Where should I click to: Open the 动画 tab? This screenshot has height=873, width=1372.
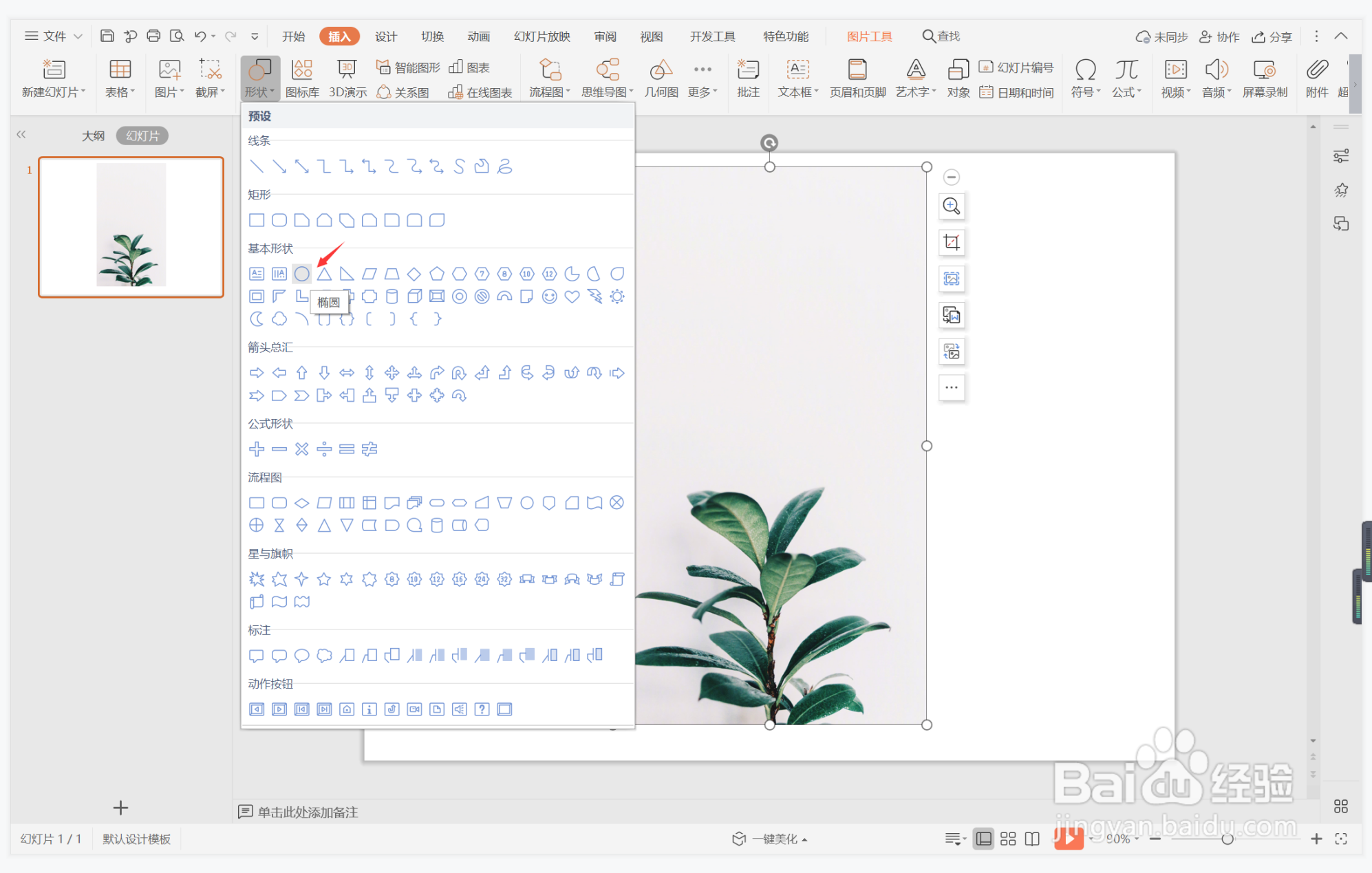[x=478, y=36]
